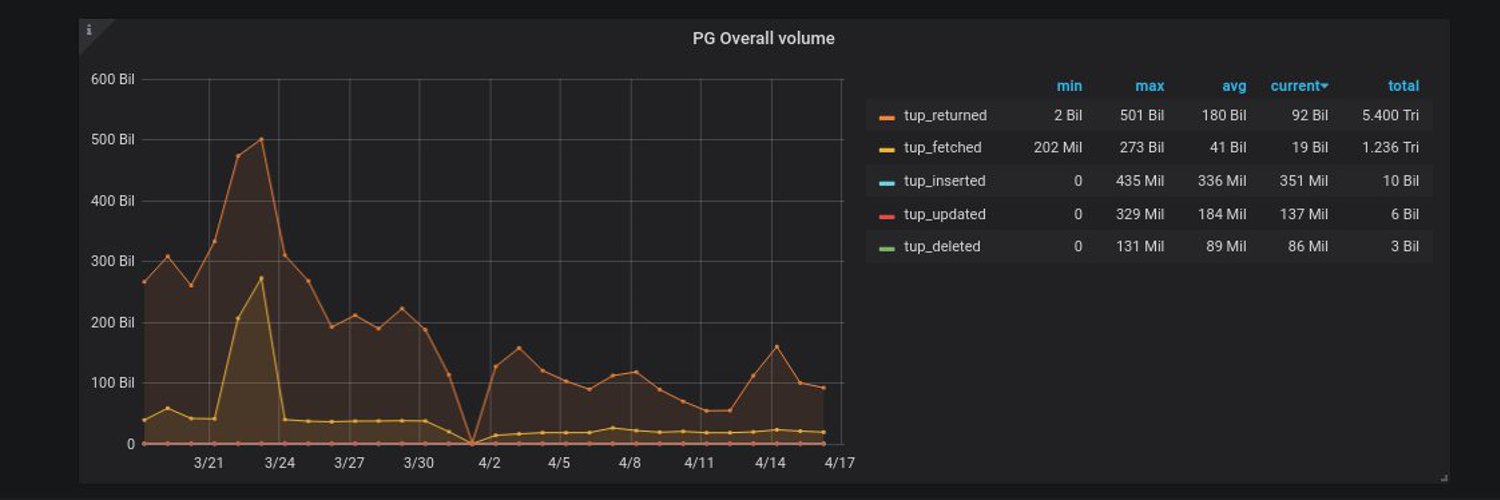Click the 202 Mil min value
Viewport: 1500px width, 500px height.
pyautogui.click(x=1058, y=148)
